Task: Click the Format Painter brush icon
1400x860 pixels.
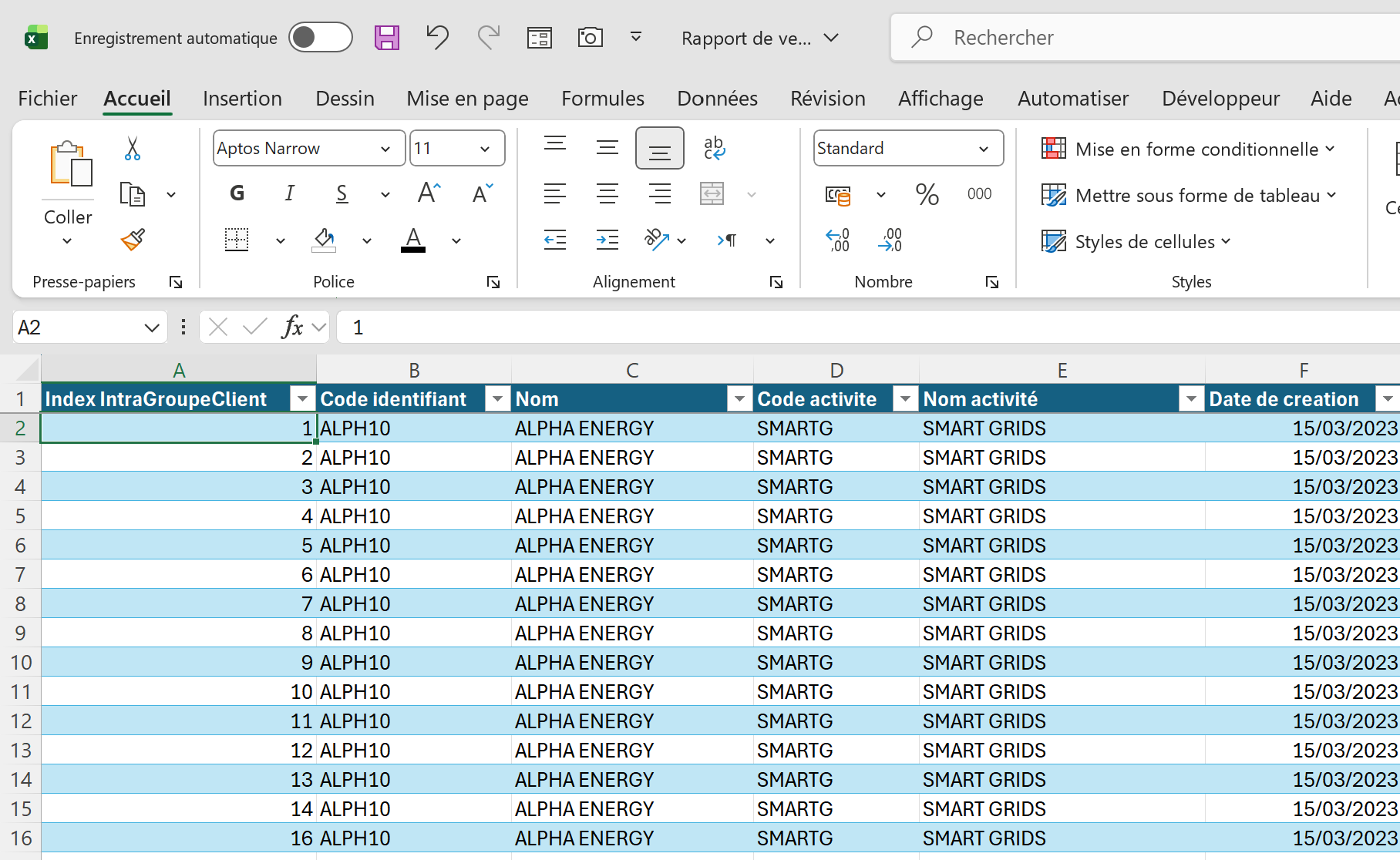Action: (133, 240)
